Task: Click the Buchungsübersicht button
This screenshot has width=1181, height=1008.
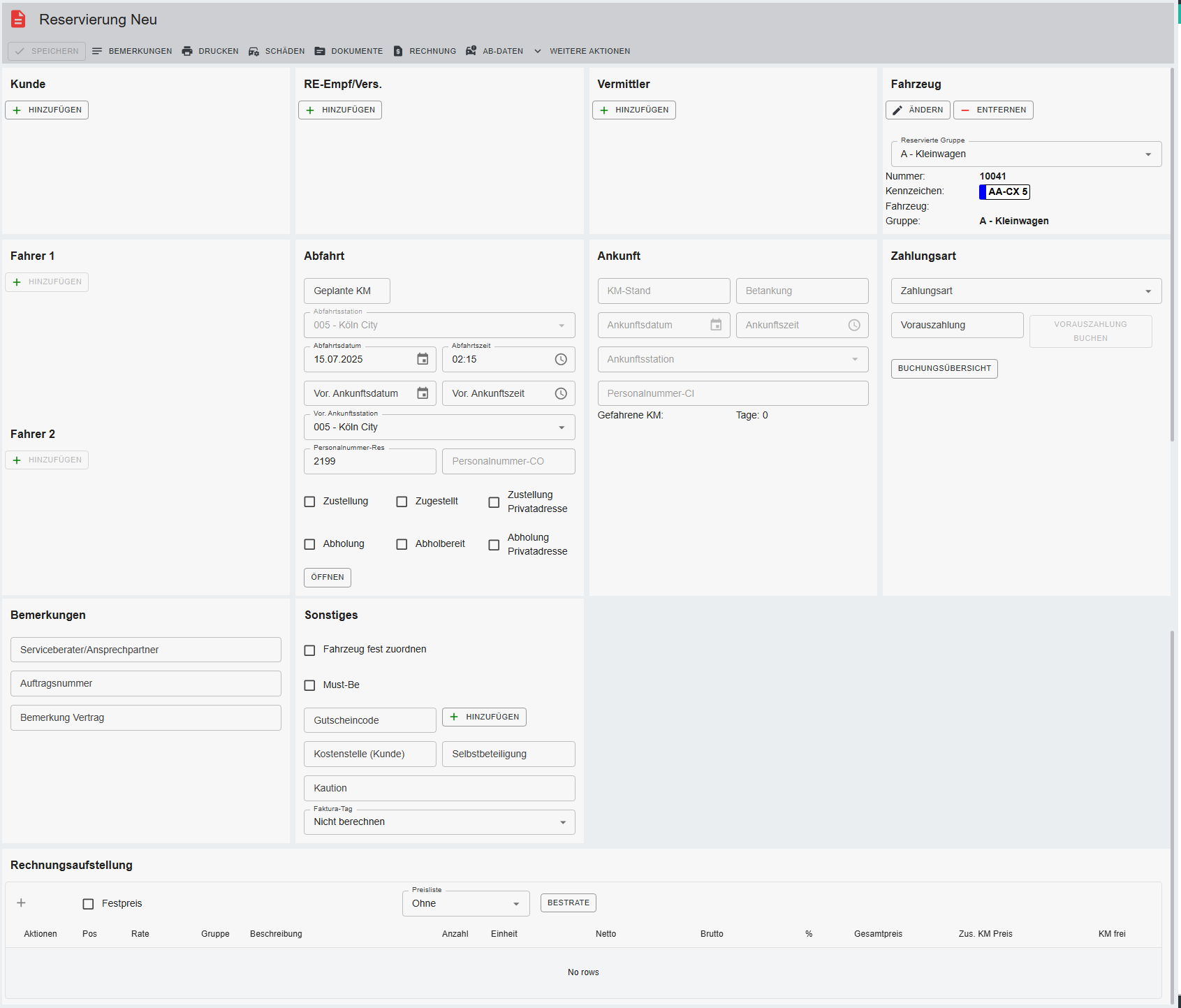Action: (944, 369)
